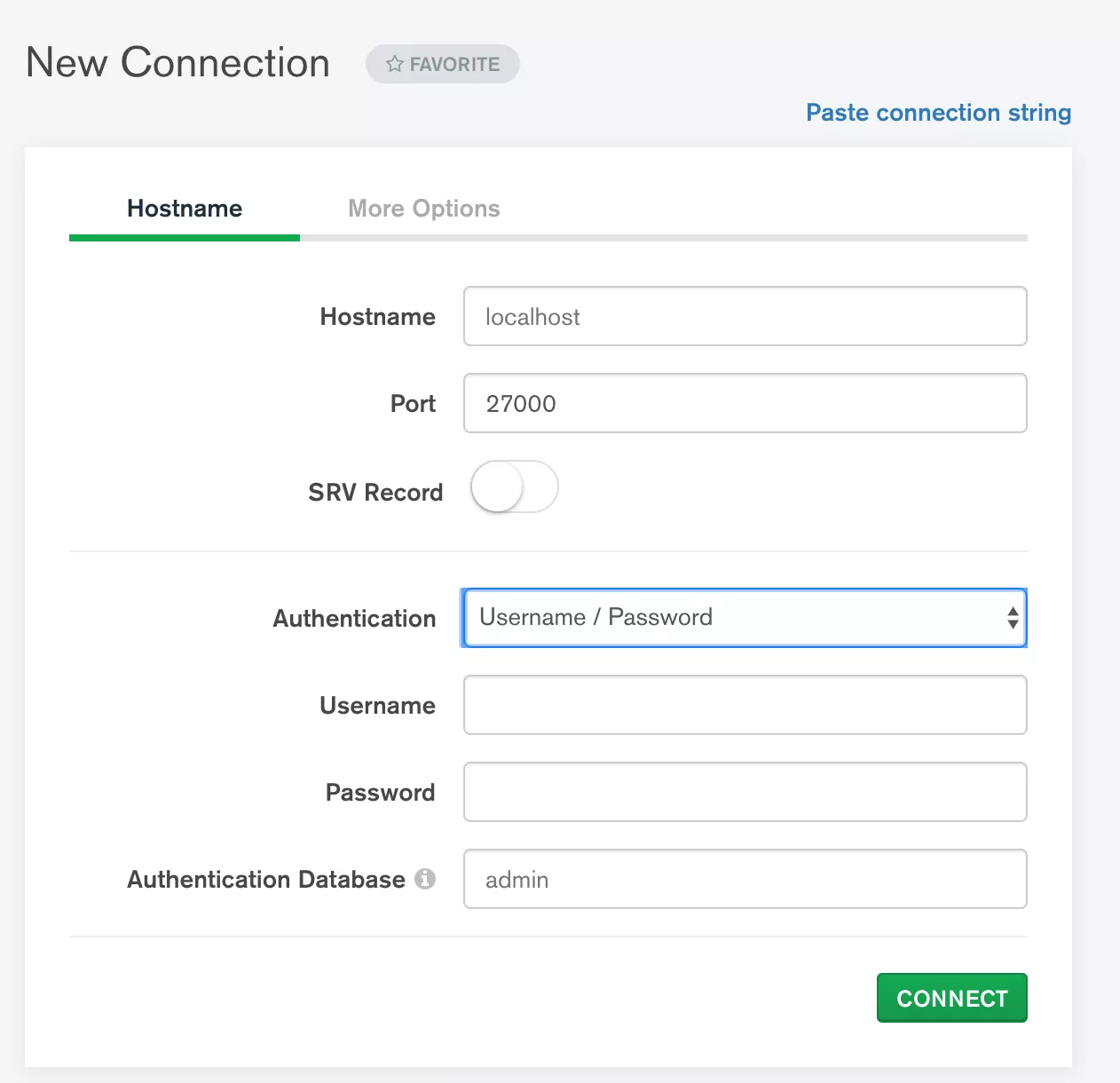Click the Password field label
The width and height of the screenshot is (1120, 1083).
(x=380, y=793)
